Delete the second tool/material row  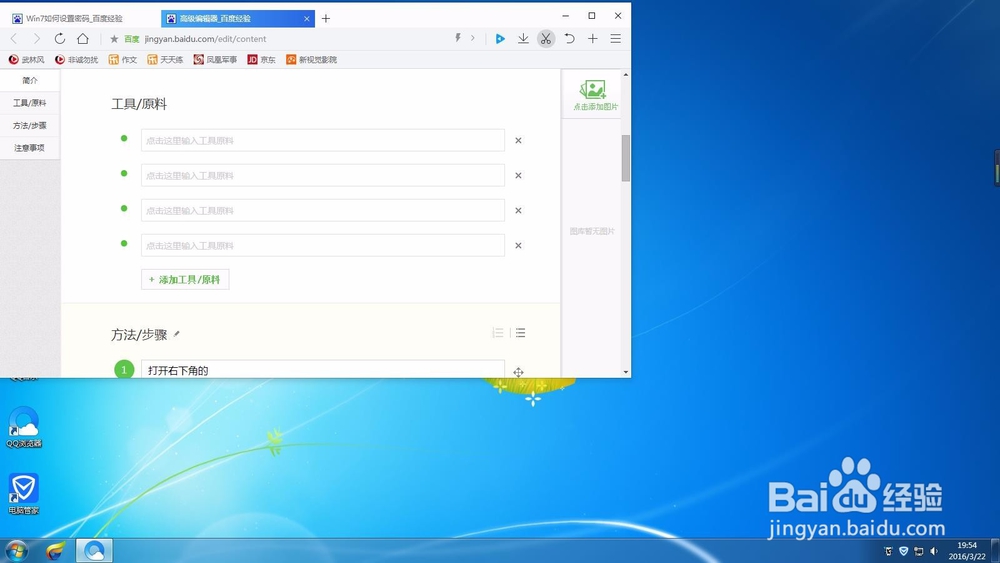518,175
